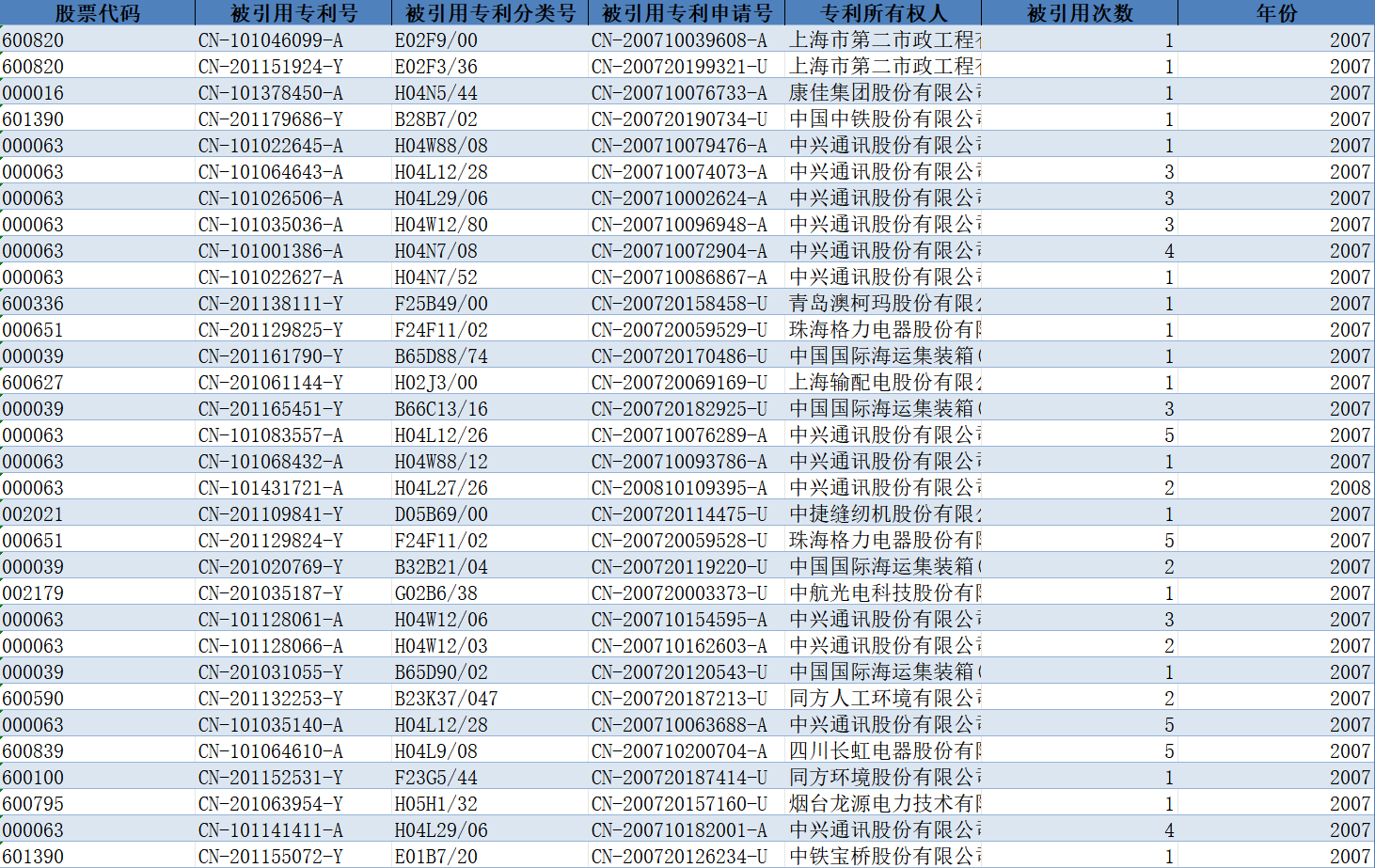
Task: Select cell CN-101046099-A
Action: click(x=293, y=40)
